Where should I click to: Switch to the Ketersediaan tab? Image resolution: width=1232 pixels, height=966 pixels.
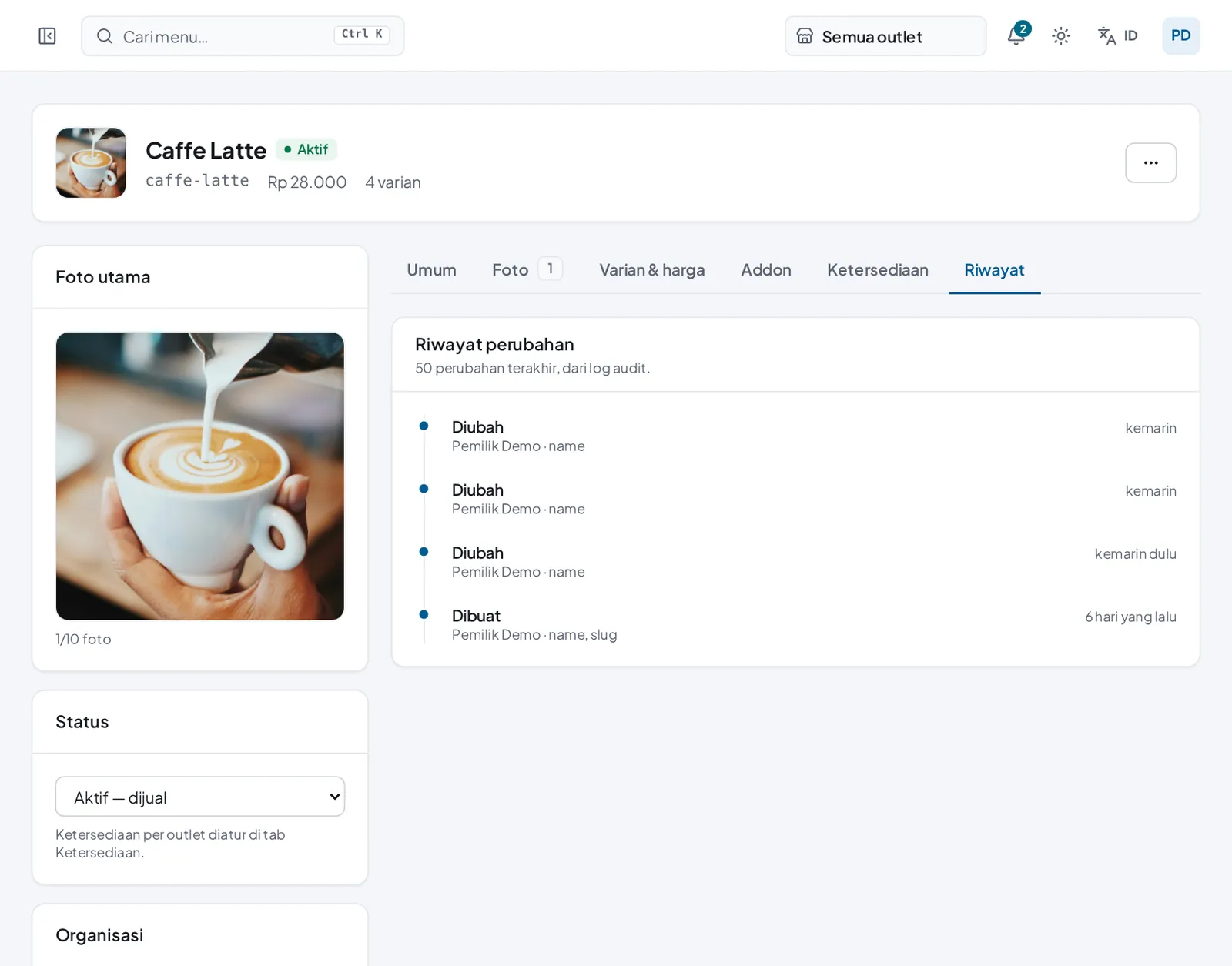(878, 270)
